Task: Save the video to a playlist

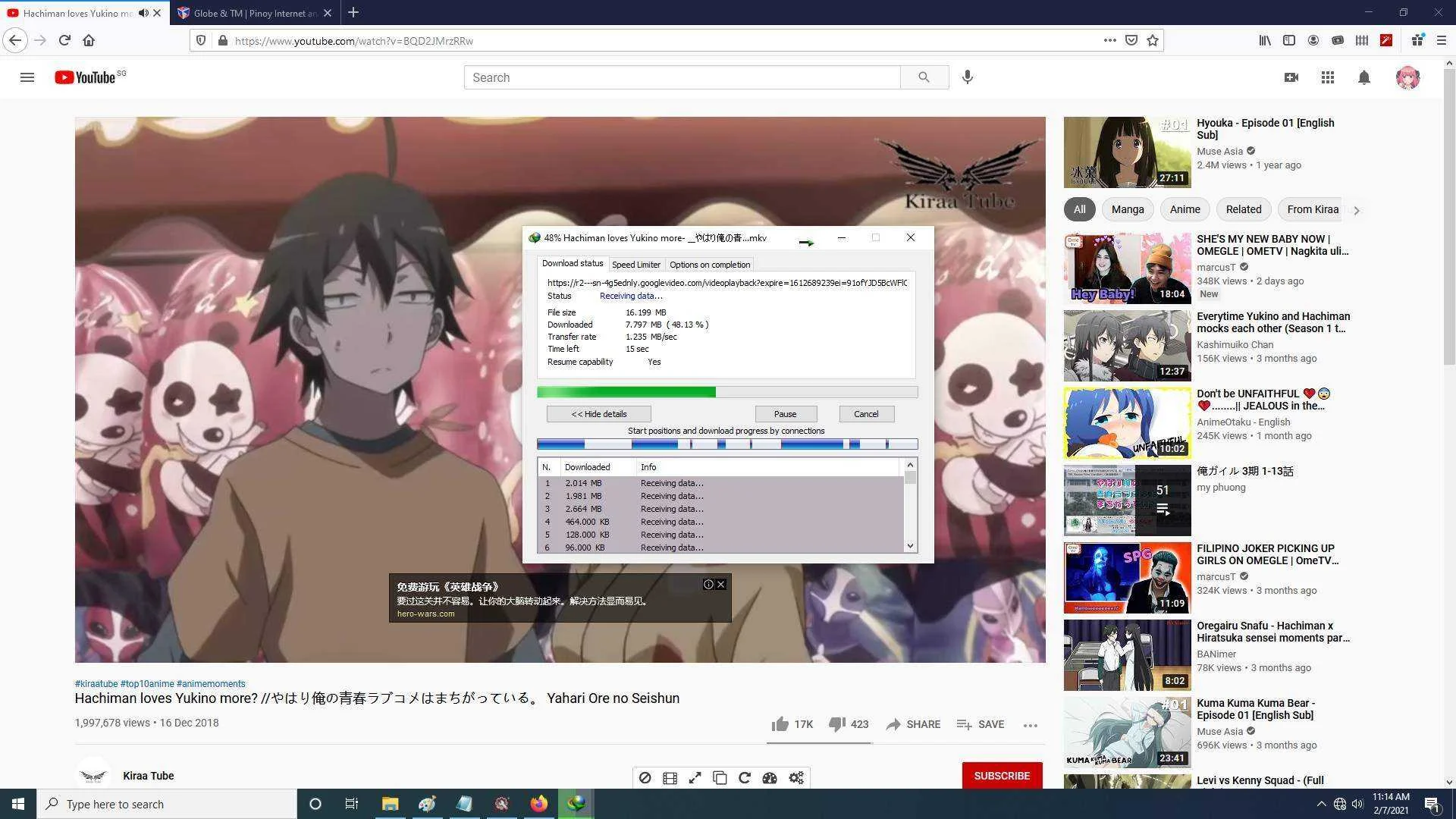Action: click(x=981, y=724)
